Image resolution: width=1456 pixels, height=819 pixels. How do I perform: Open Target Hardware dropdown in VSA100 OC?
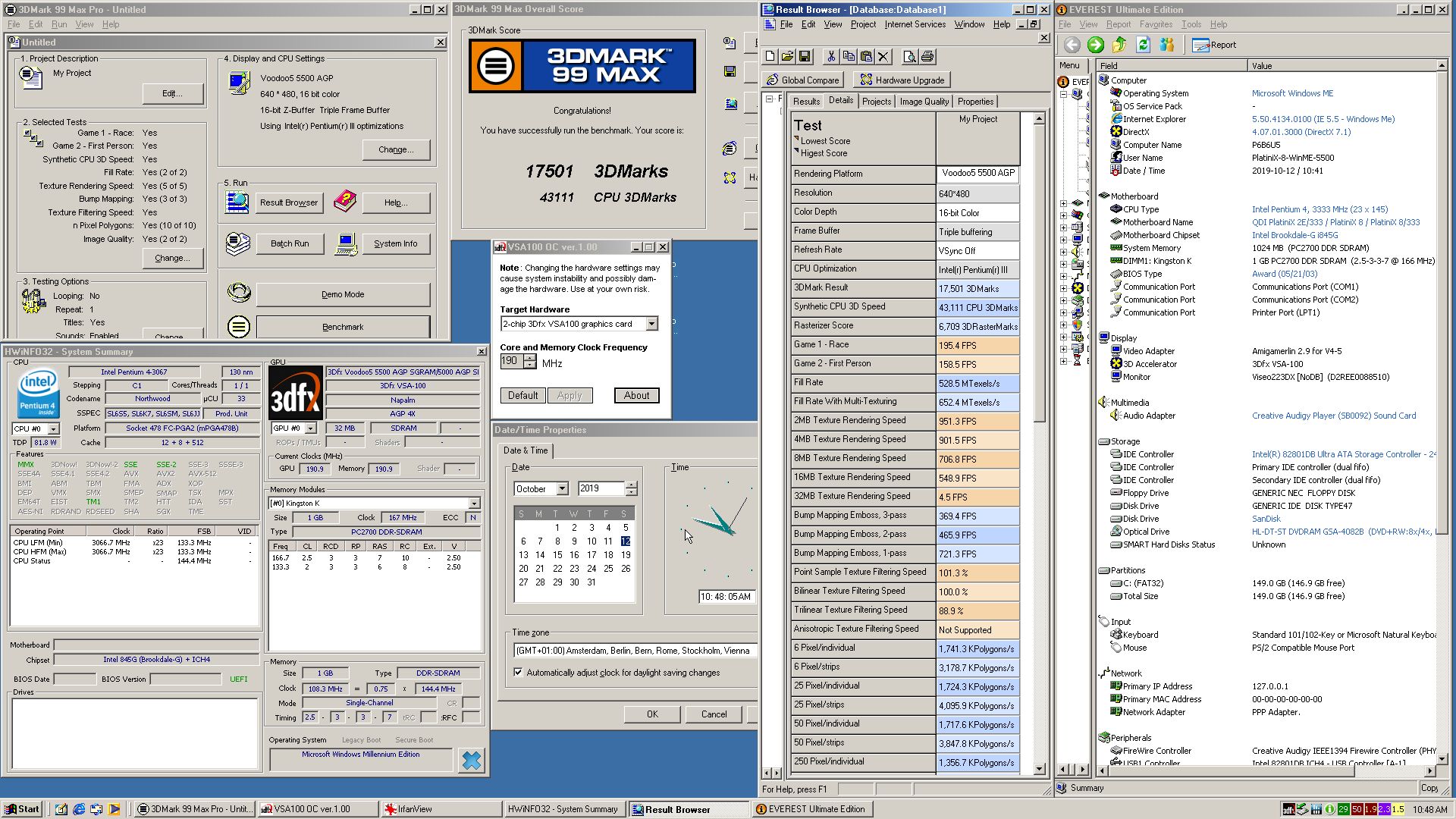[651, 324]
